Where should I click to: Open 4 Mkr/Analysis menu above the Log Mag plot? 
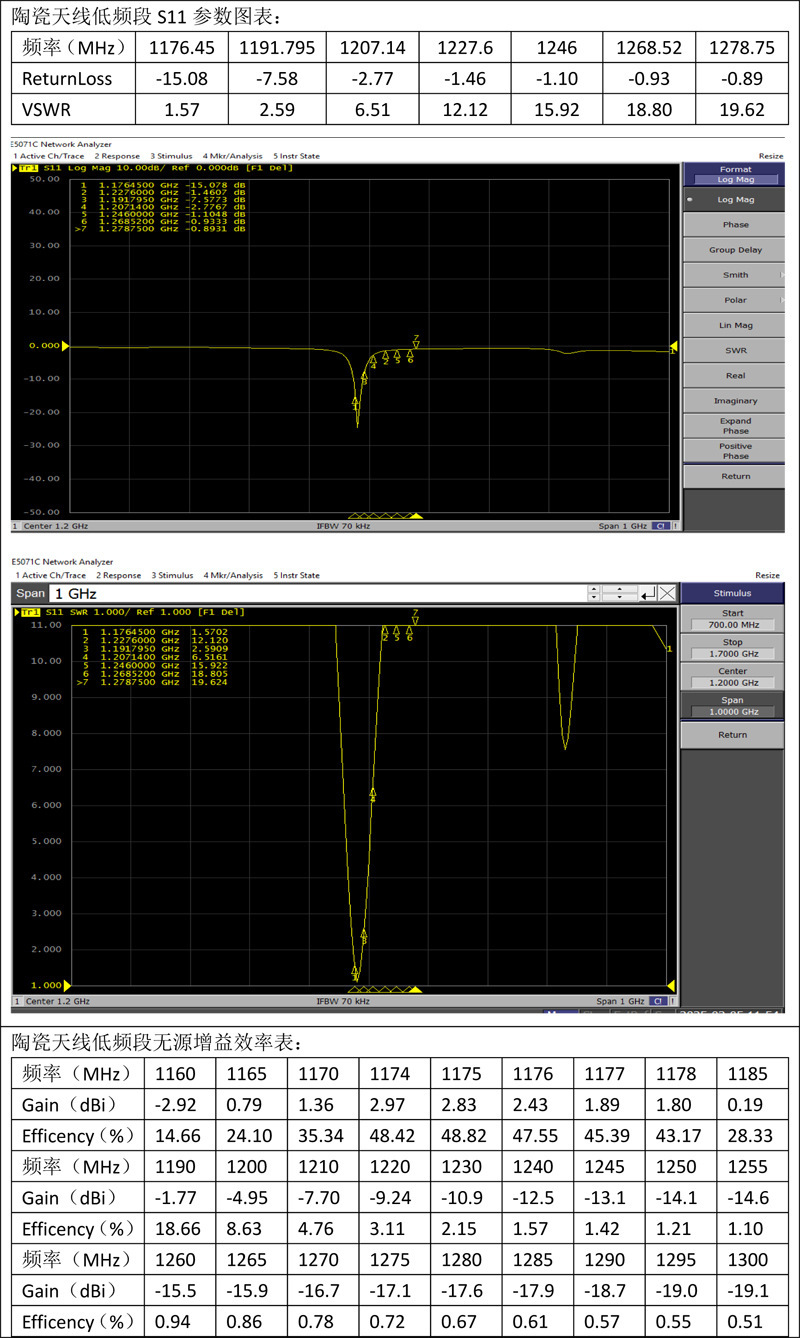[233, 156]
